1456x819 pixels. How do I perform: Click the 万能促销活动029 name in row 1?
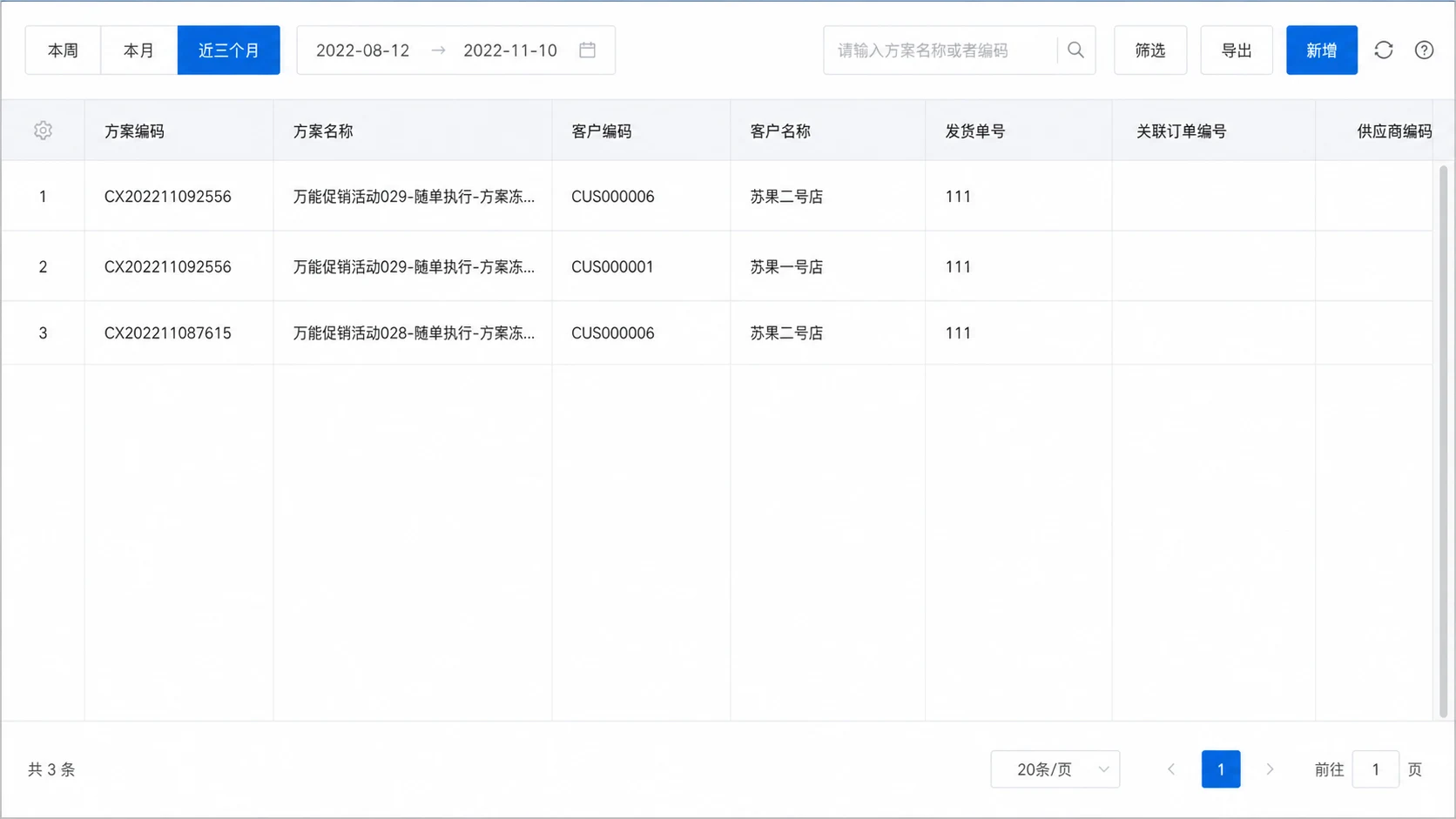point(414,197)
